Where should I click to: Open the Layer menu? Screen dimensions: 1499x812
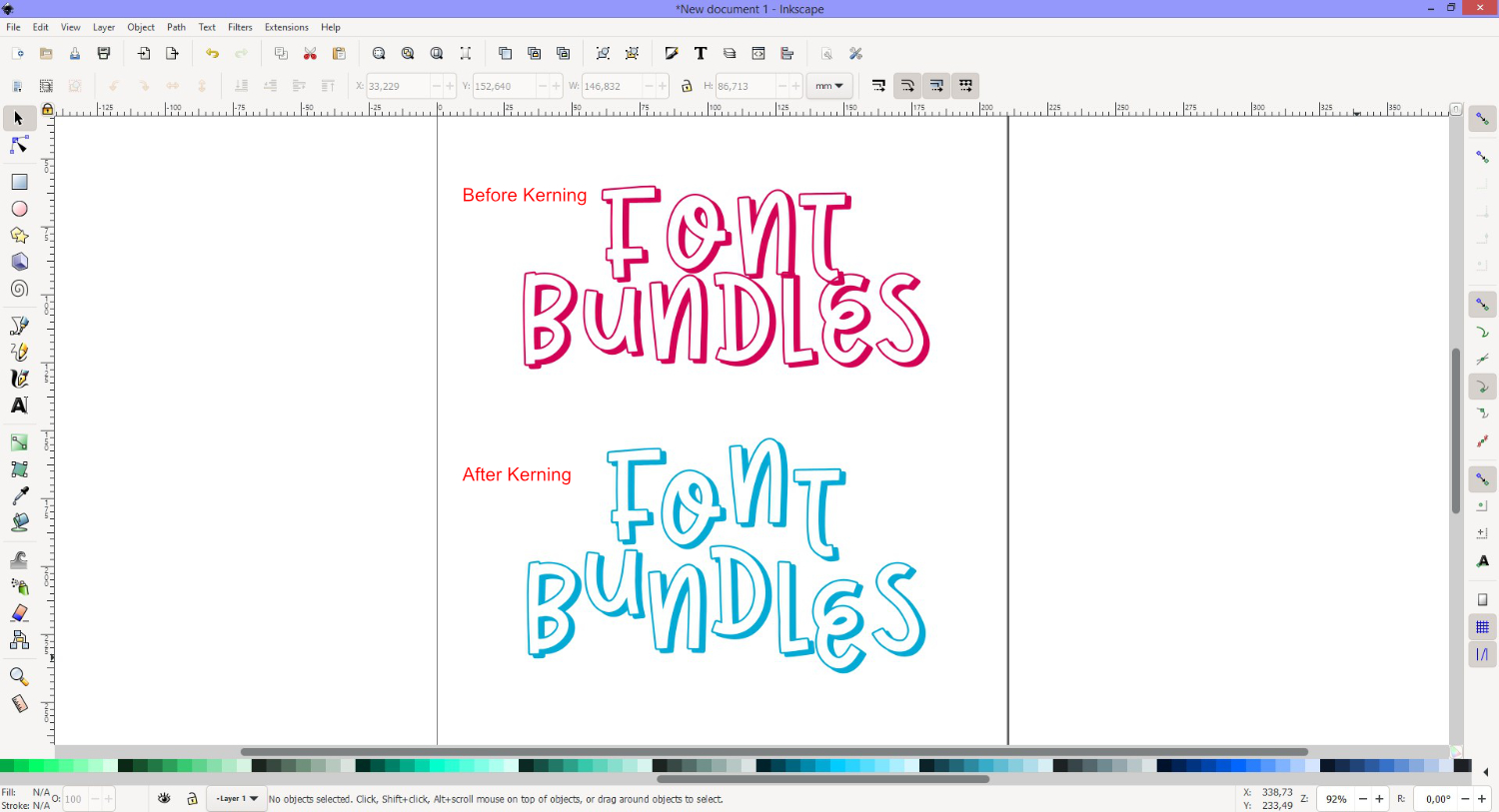point(104,27)
